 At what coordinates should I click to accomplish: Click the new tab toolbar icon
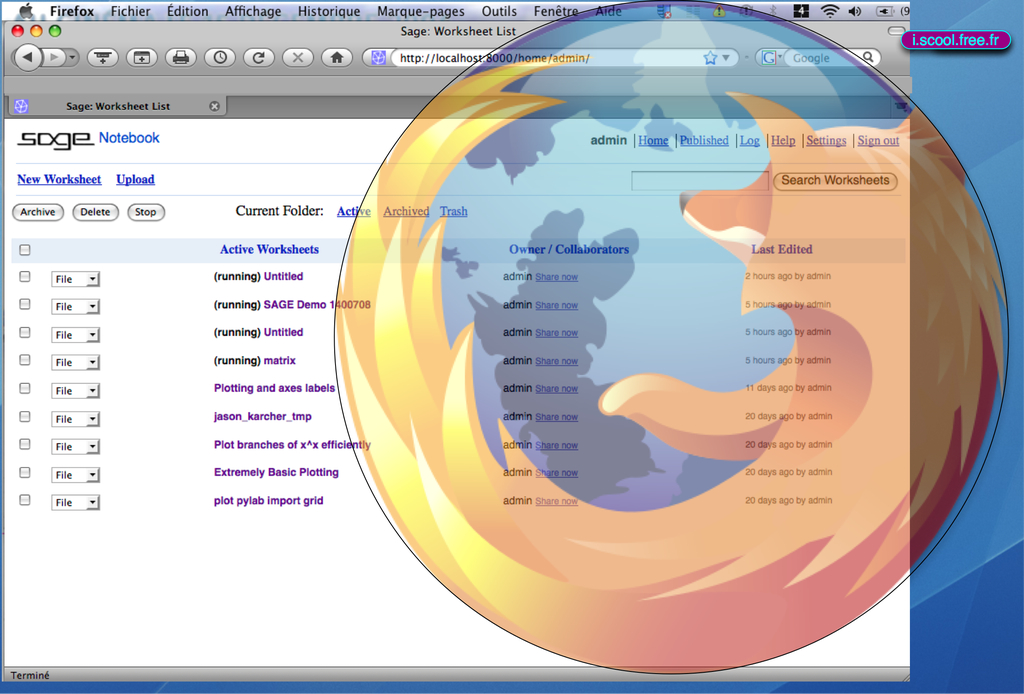142,57
